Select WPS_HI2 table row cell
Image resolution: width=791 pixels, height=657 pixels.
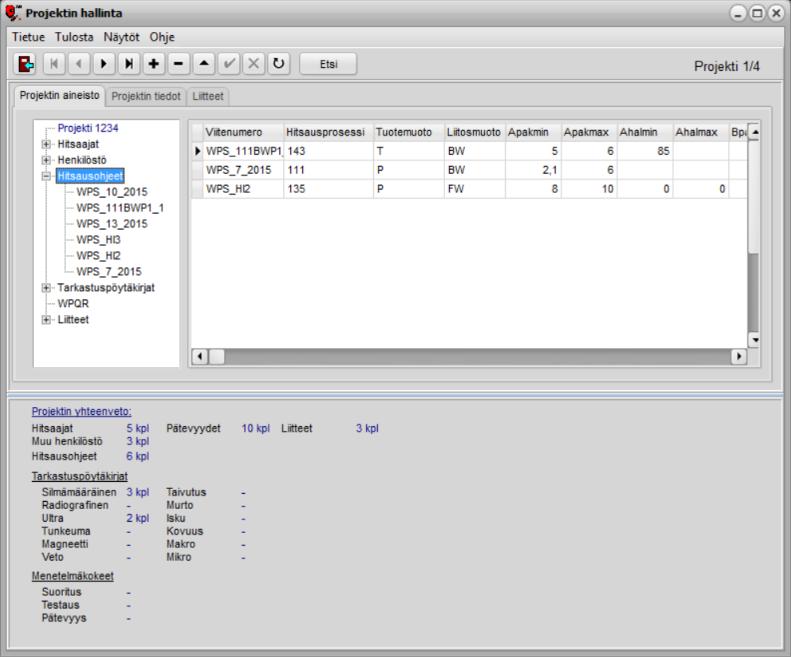click(x=243, y=189)
